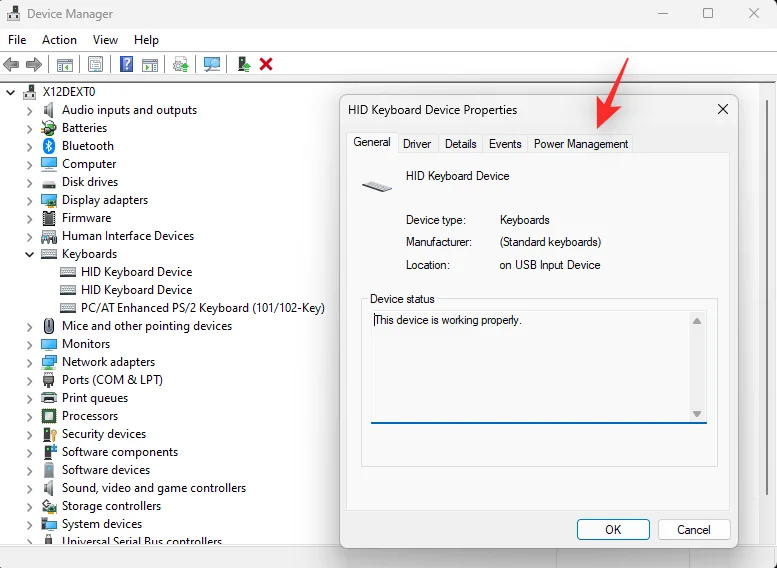
Task: Click the Firmware chip icon
Action: [49, 218]
